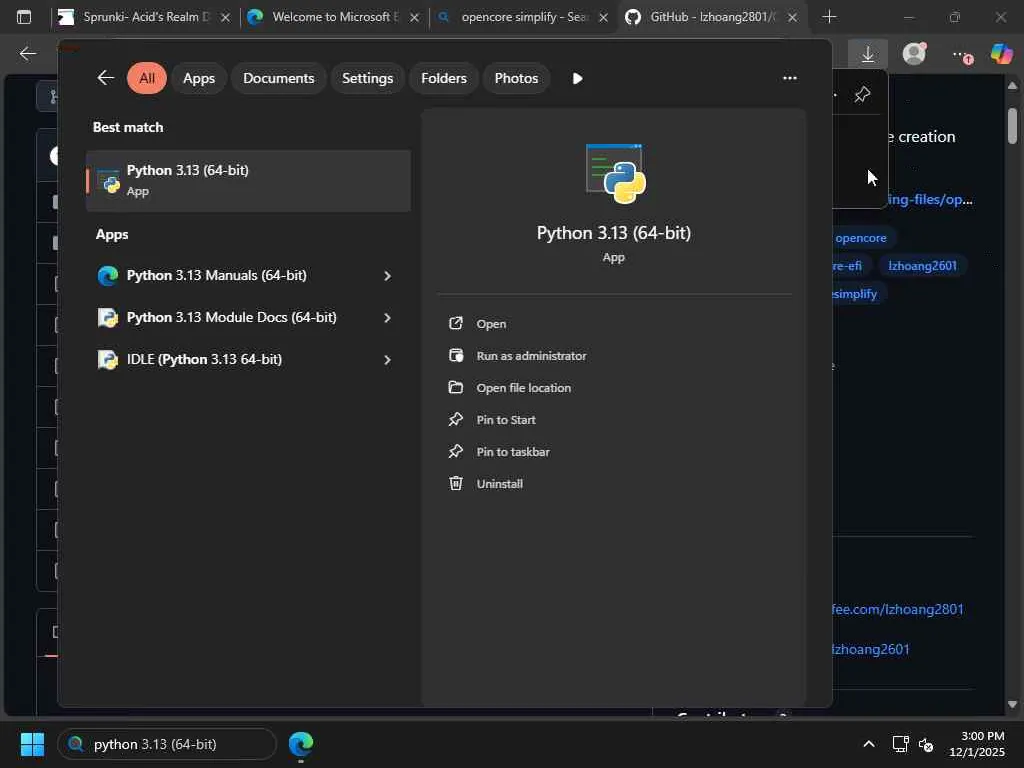1024x768 pixels.
Task: Click Open for Python 3.13
Action: pyautogui.click(x=491, y=324)
